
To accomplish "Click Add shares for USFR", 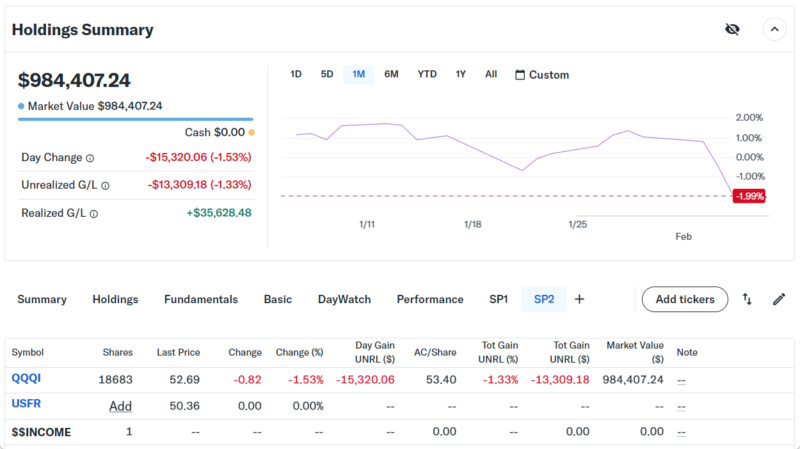I will point(121,405).
